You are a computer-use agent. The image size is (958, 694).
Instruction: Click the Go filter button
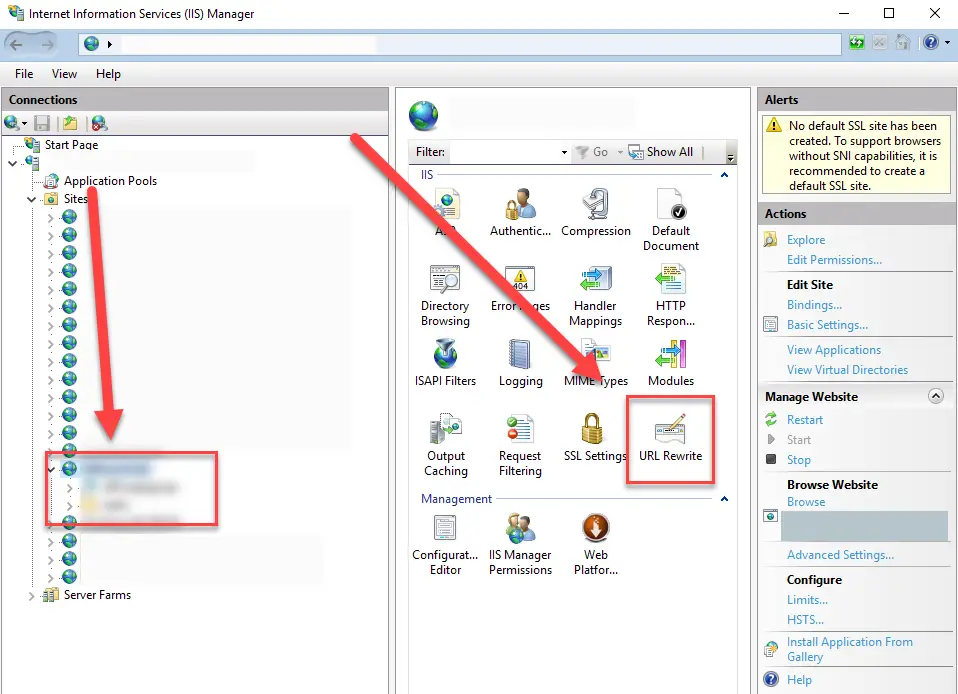[592, 152]
